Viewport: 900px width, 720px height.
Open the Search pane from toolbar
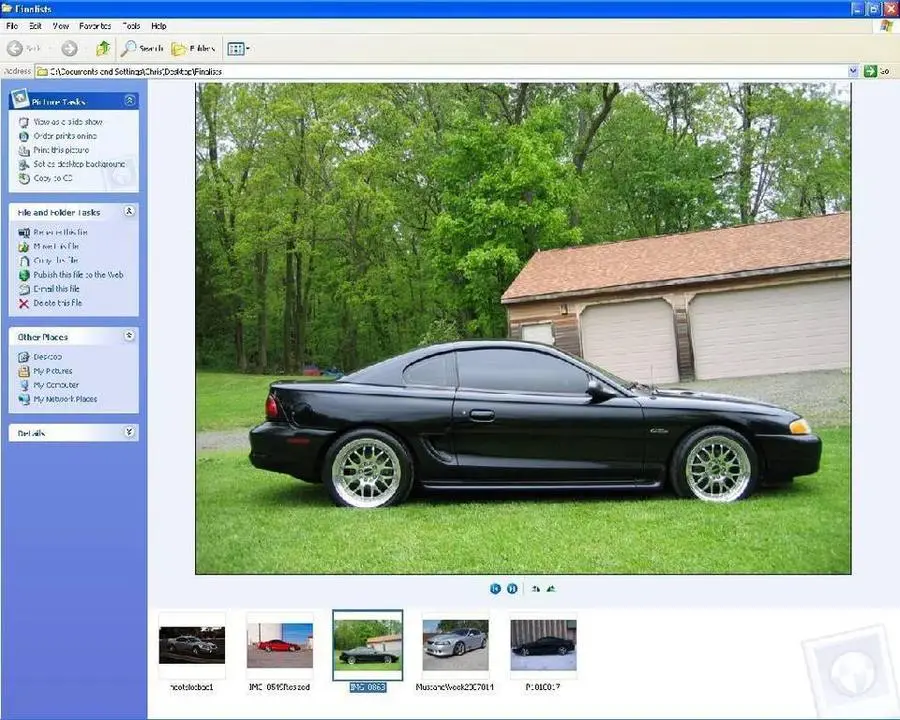point(142,49)
